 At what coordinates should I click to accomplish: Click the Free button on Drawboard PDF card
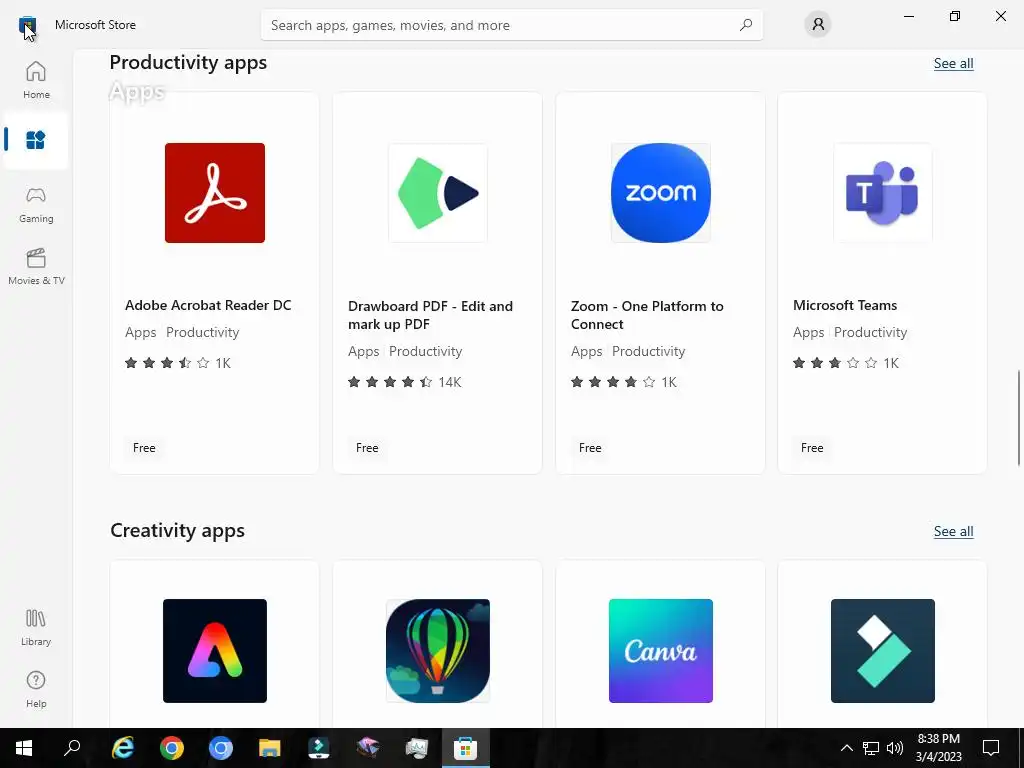coord(367,447)
